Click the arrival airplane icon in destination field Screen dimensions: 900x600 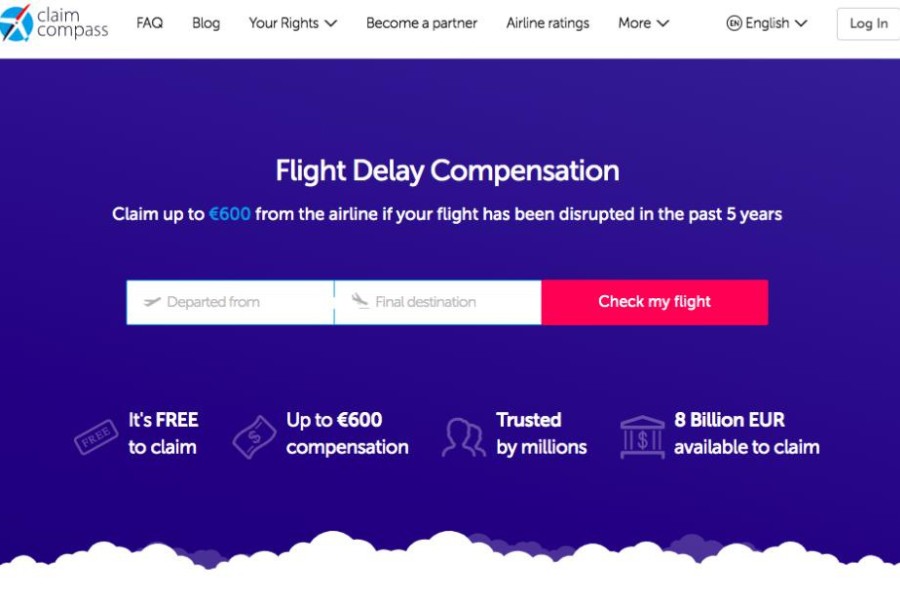(x=358, y=301)
